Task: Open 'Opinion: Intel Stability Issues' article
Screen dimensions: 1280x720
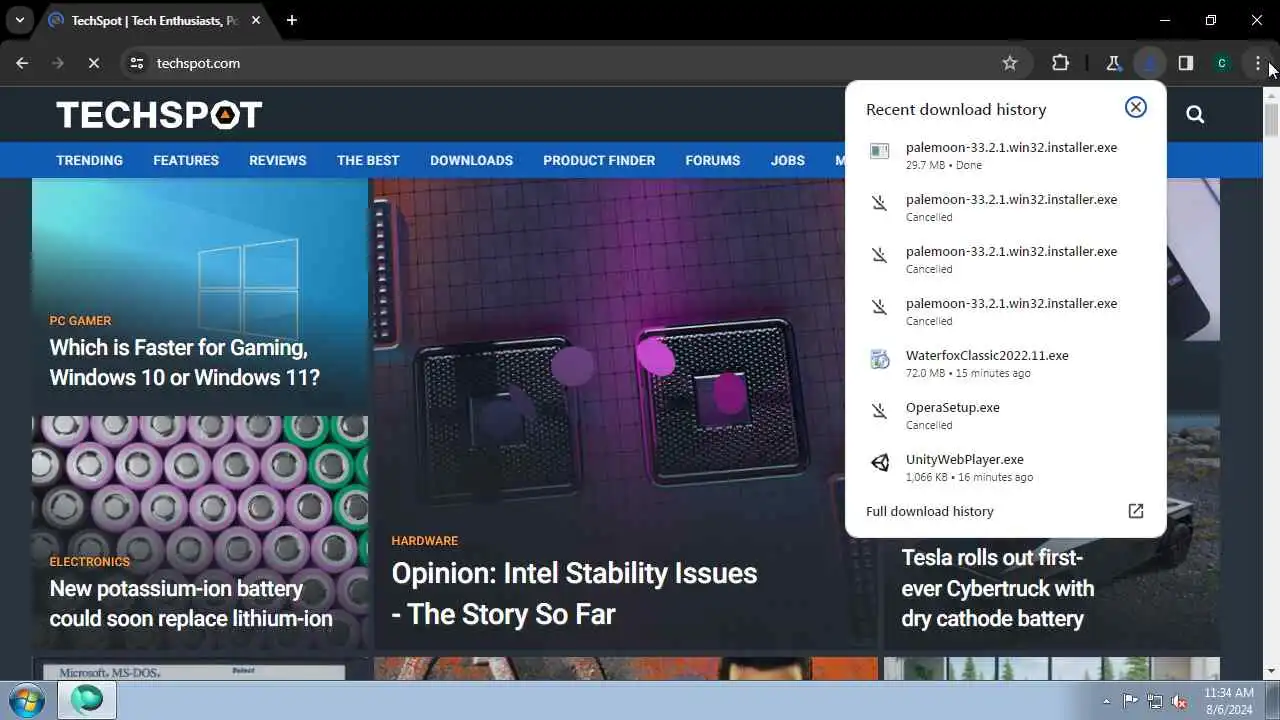Action: click(574, 593)
